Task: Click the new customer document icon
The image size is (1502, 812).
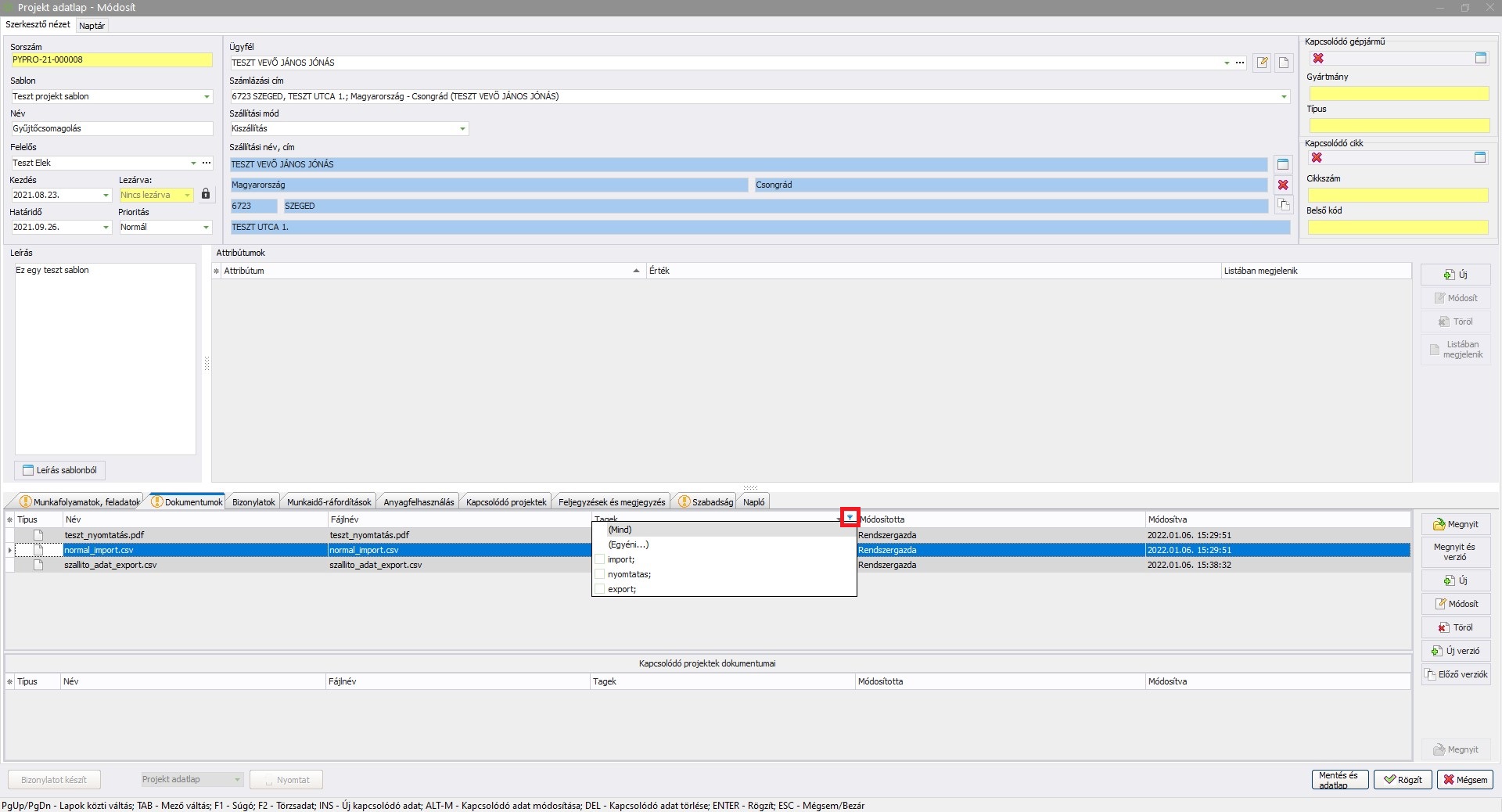Action: (x=1284, y=63)
